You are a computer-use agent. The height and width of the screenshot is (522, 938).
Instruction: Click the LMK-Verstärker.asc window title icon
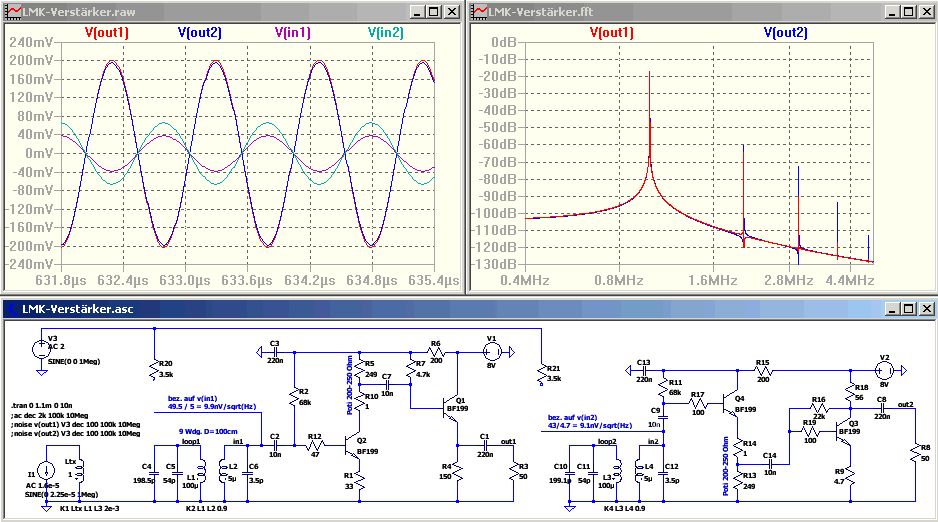(11, 309)
